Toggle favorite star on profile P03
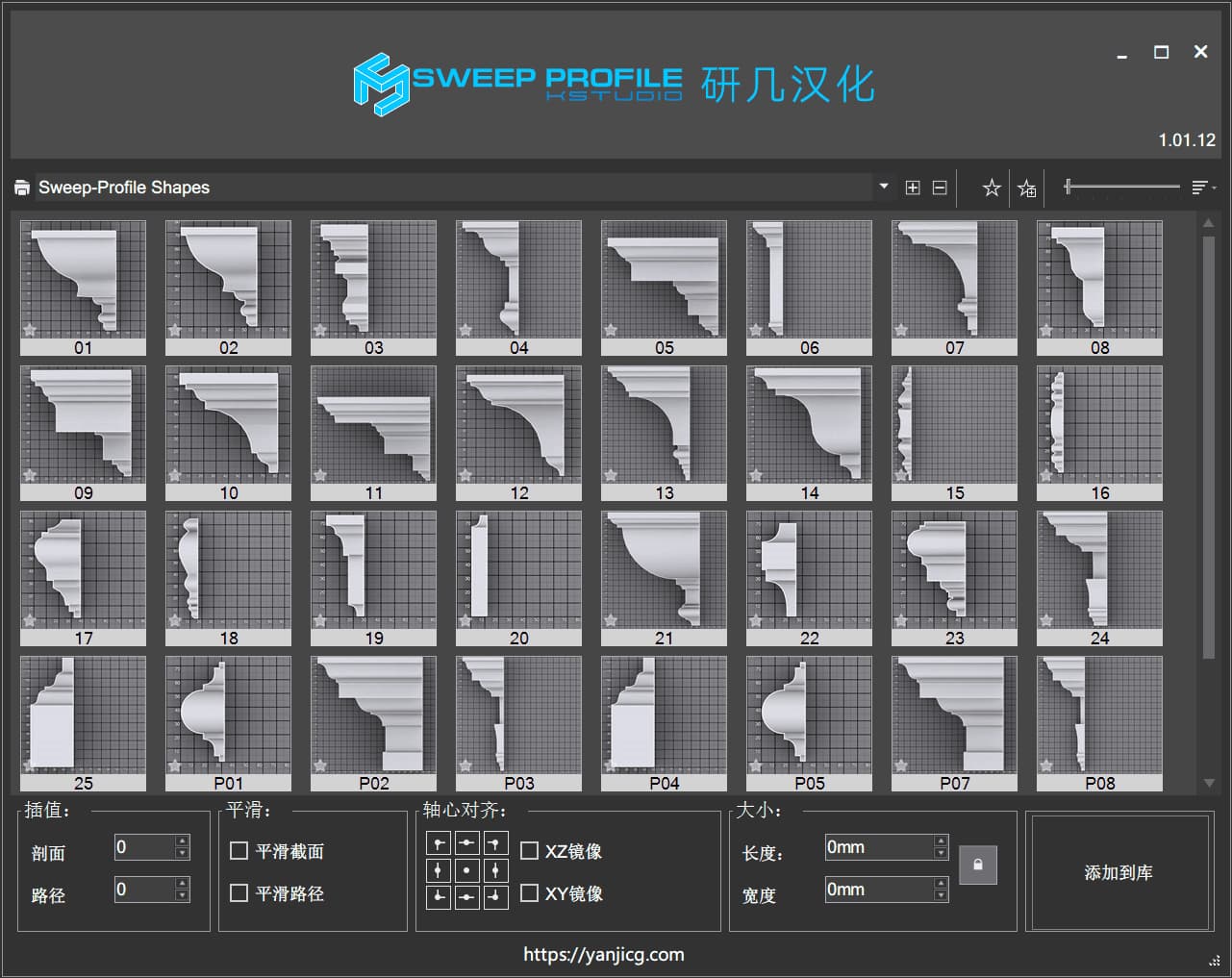This screenshot has width=1232, height=978. coord(465,765)
